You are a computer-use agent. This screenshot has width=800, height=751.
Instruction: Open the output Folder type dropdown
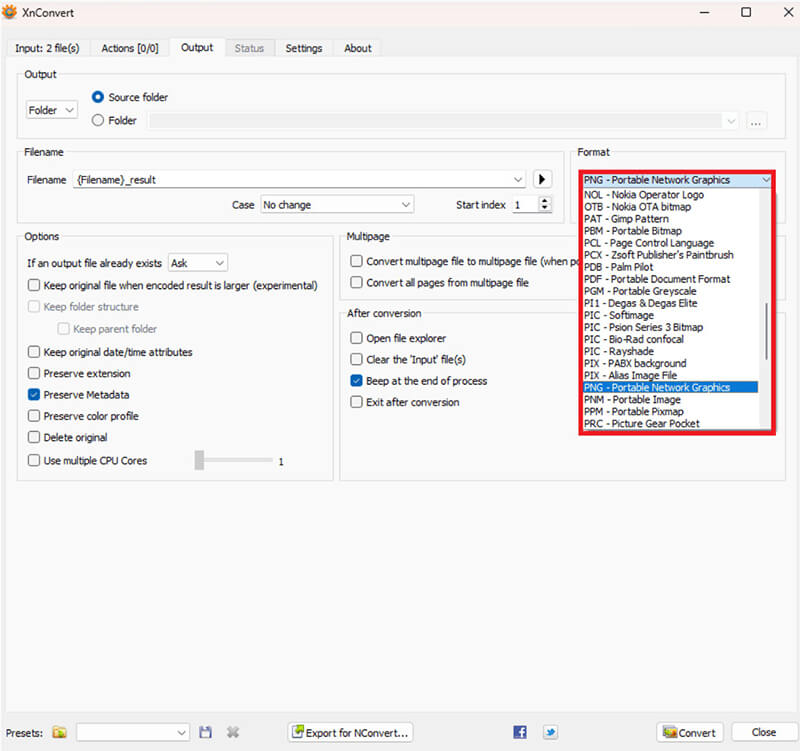point(50,110)
